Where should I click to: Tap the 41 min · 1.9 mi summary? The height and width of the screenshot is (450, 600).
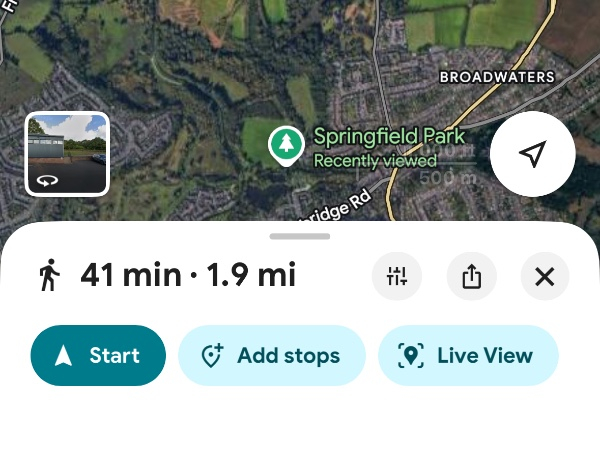(188, 275)
